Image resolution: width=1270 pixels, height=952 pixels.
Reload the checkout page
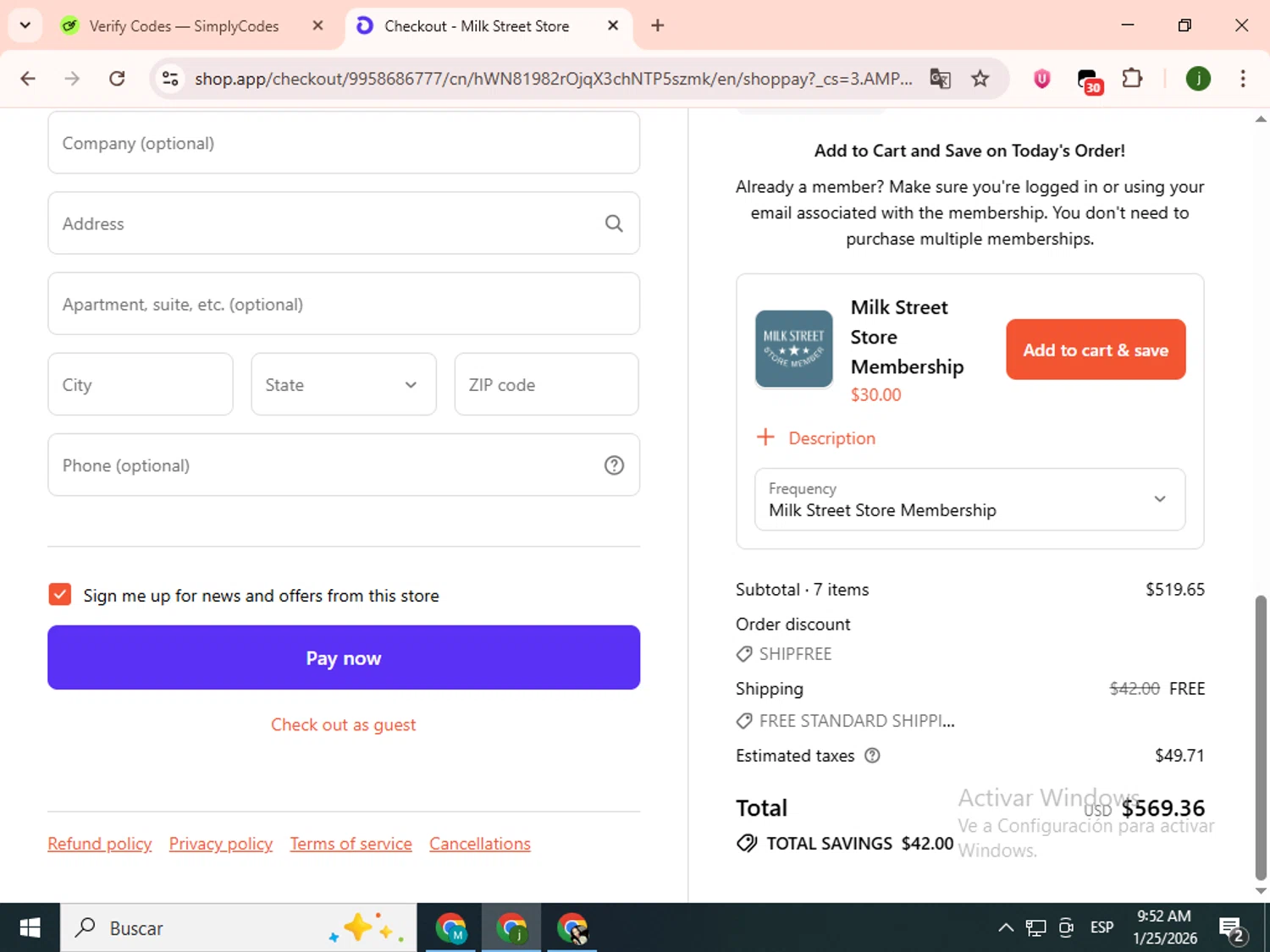click(117, 79)
